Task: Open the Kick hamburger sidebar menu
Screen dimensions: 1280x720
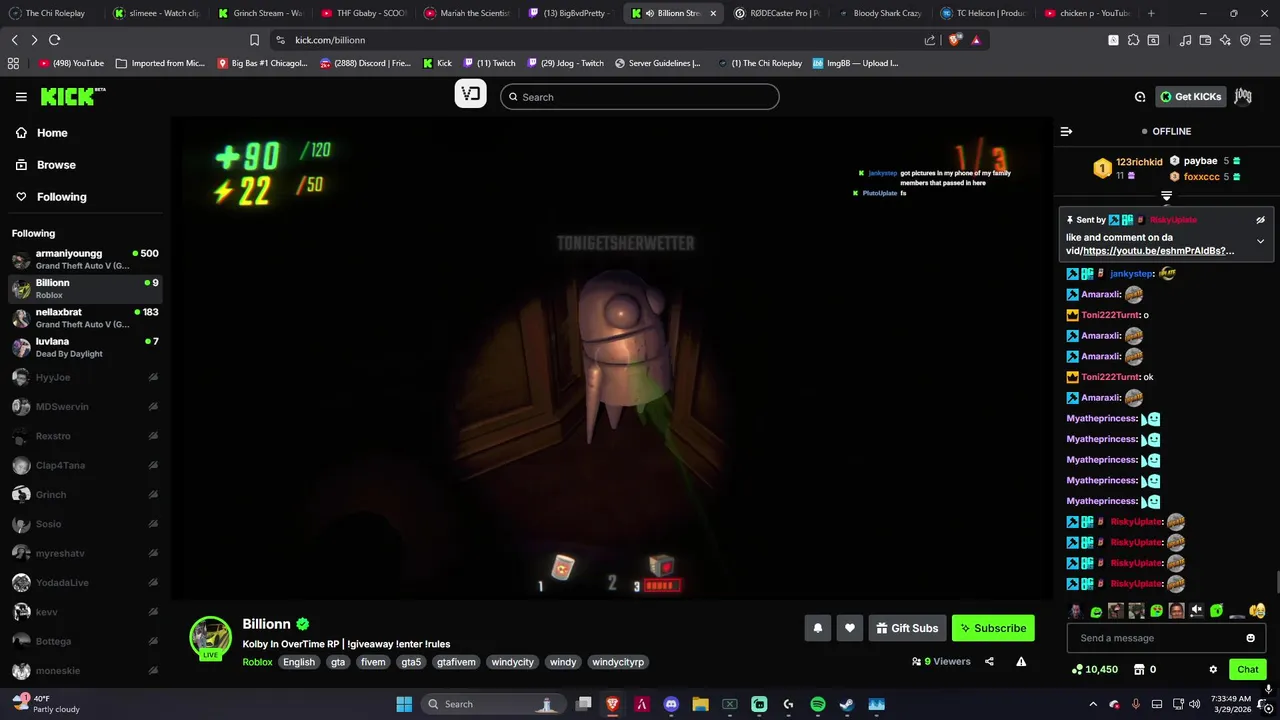Action: tap(21, 97)
